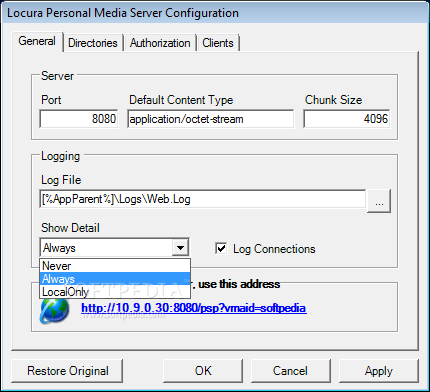The height and width of the screenshot is (392, 430).
Task: Focus the Default Content Type field
Action: tap(211, 119)
